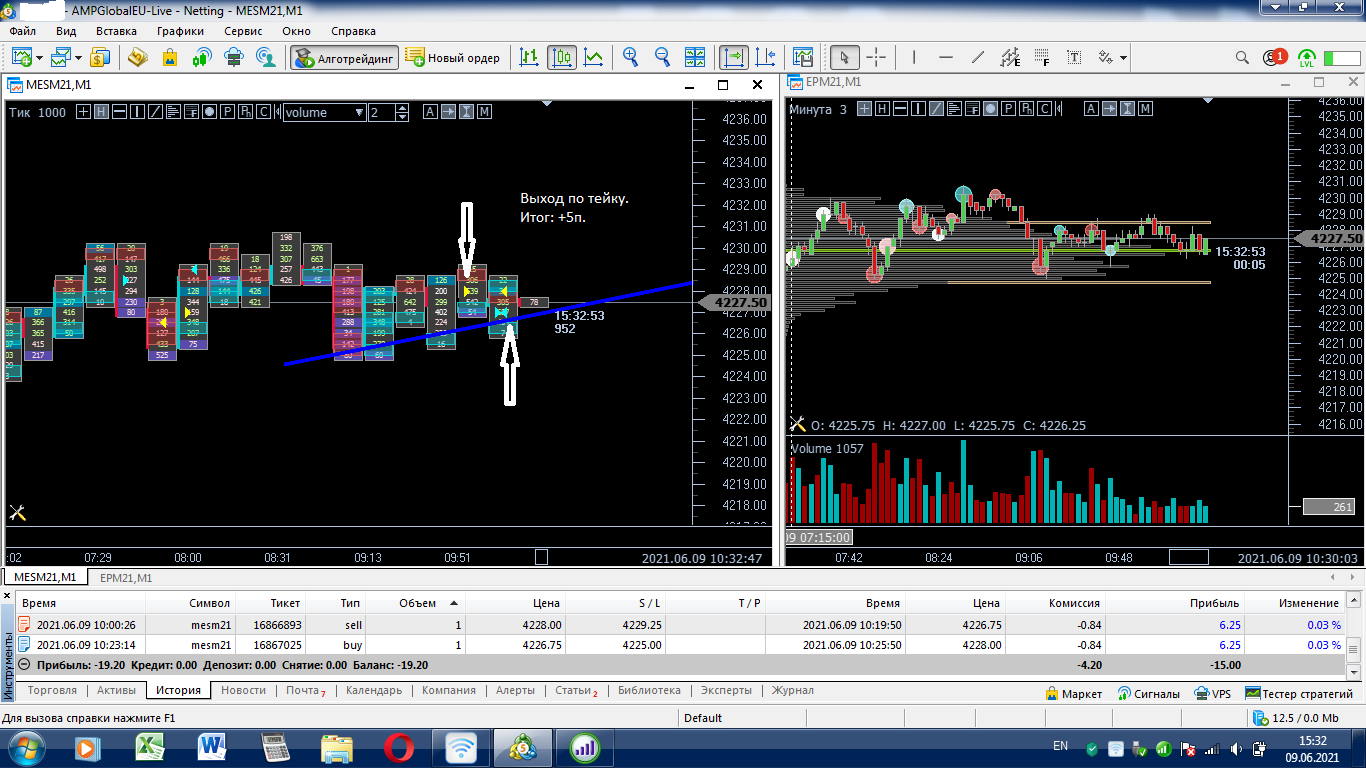This screenshot has height=768, width=1366.
Task: Select the Fibonacci retracement tool
Action: pyautogui.click(x=1043, y=57)
